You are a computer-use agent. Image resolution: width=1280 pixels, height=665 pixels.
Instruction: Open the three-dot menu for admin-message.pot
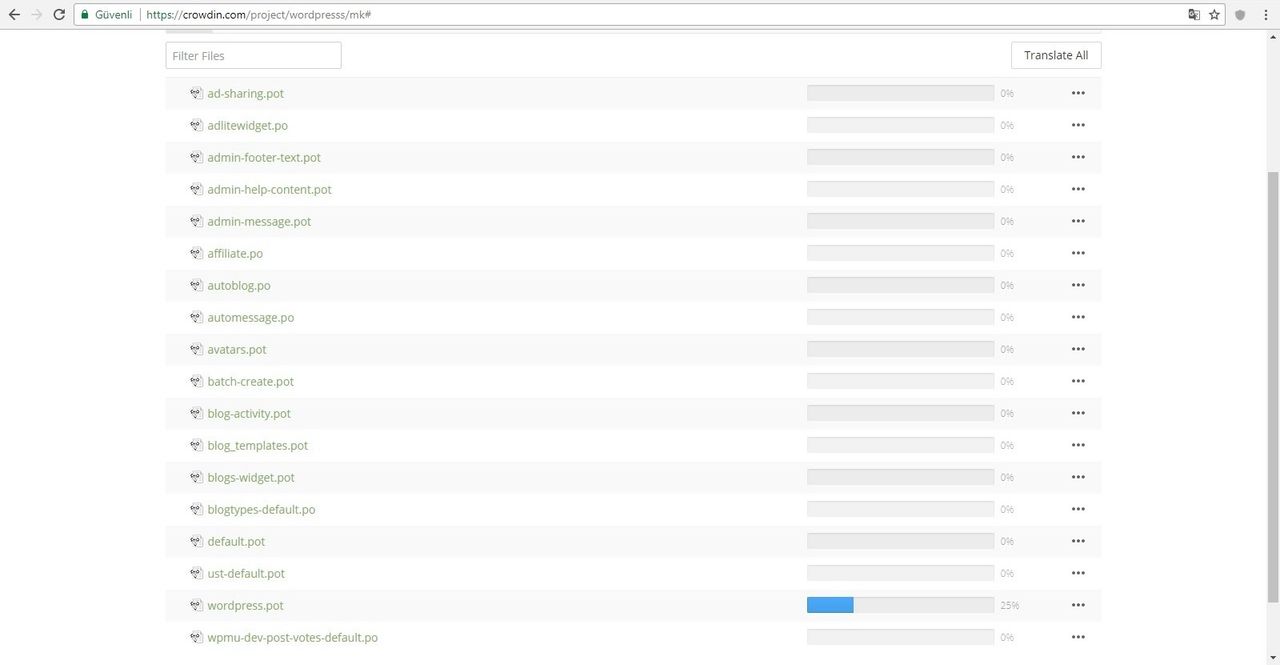[1078, 221]
